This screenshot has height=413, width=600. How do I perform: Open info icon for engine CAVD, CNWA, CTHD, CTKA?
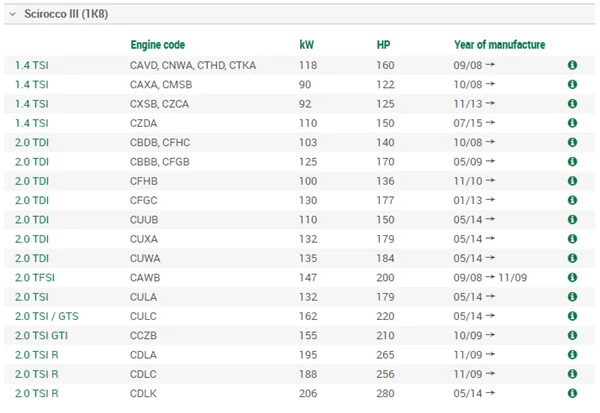[572, 65]
